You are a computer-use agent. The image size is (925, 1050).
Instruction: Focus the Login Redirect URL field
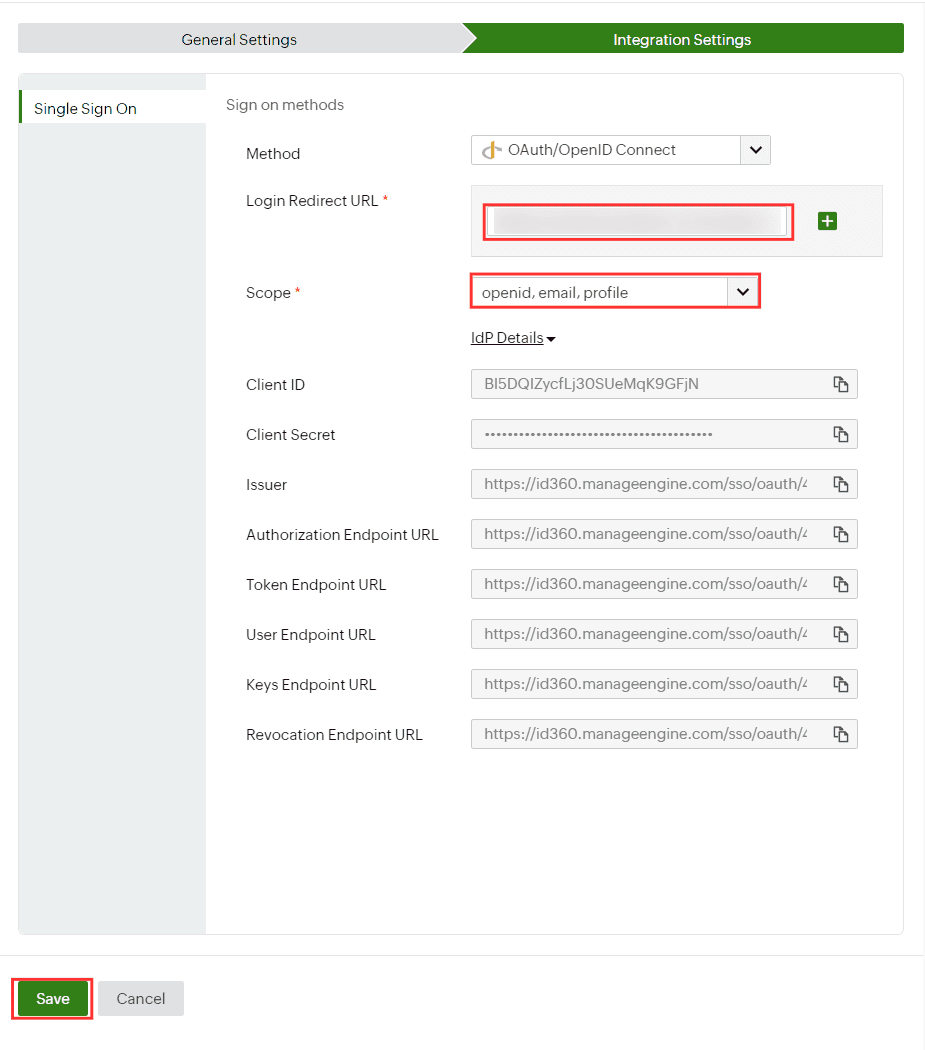pyautogui.click(x=637, y=222)
